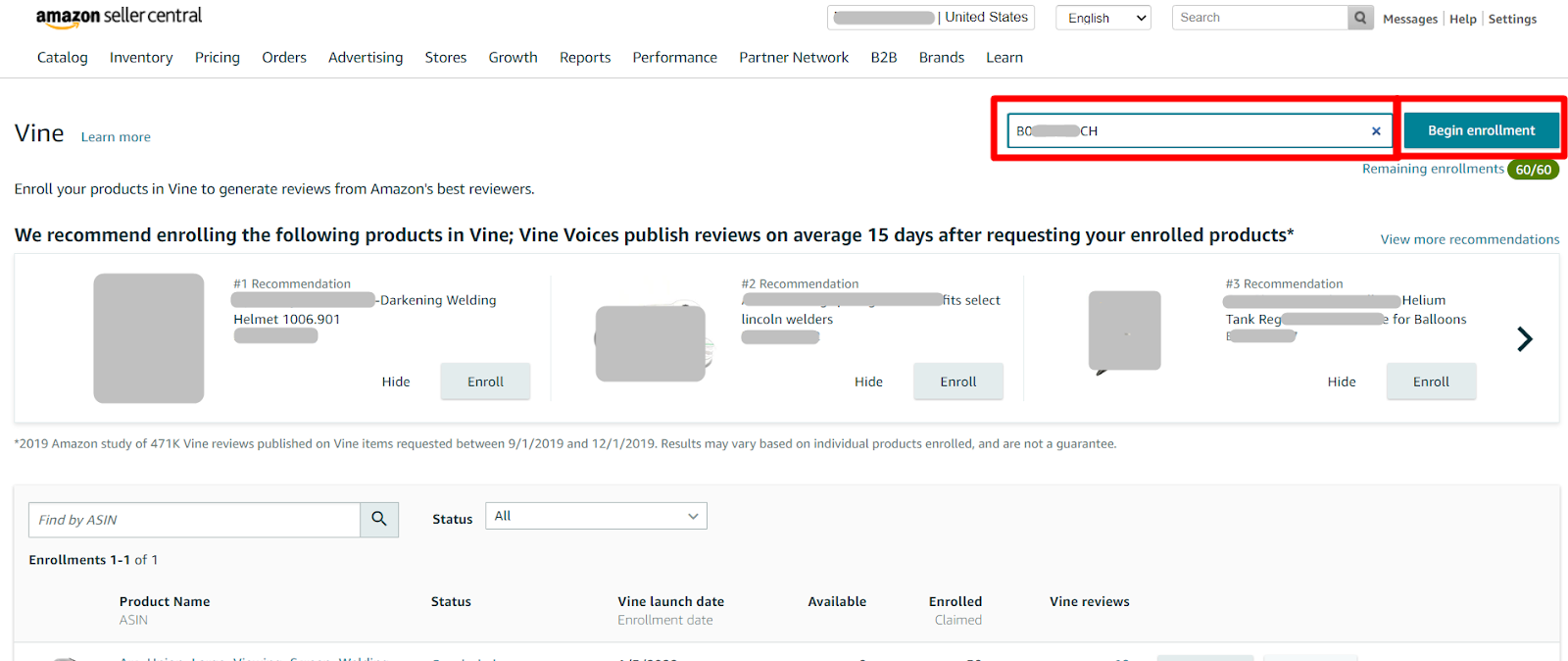Hide the #1 recommendation
The height and width of the screenshot is (661, 1568).
pyautogui.click(x=396, y=381)
